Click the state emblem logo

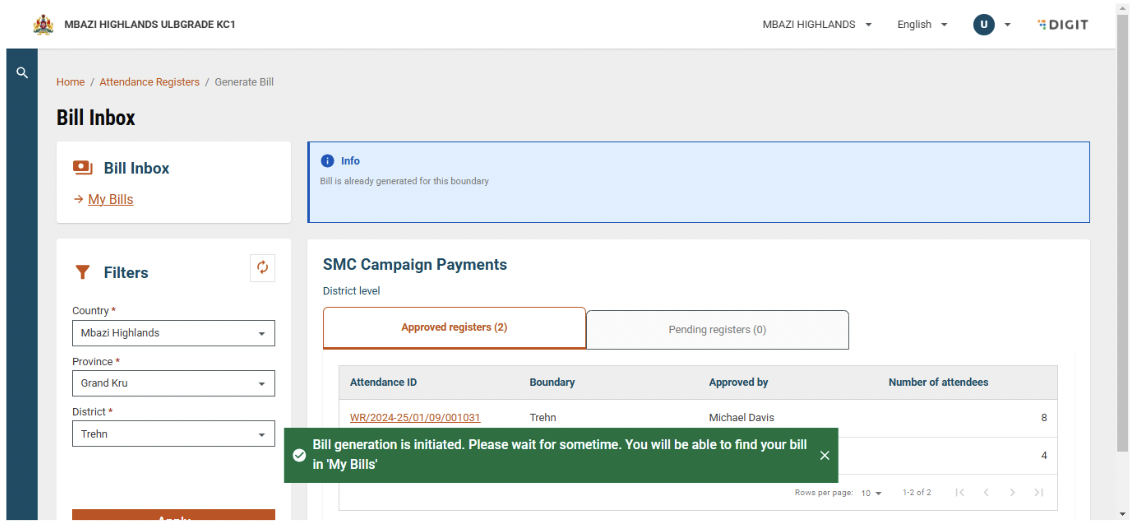point(43,24)
